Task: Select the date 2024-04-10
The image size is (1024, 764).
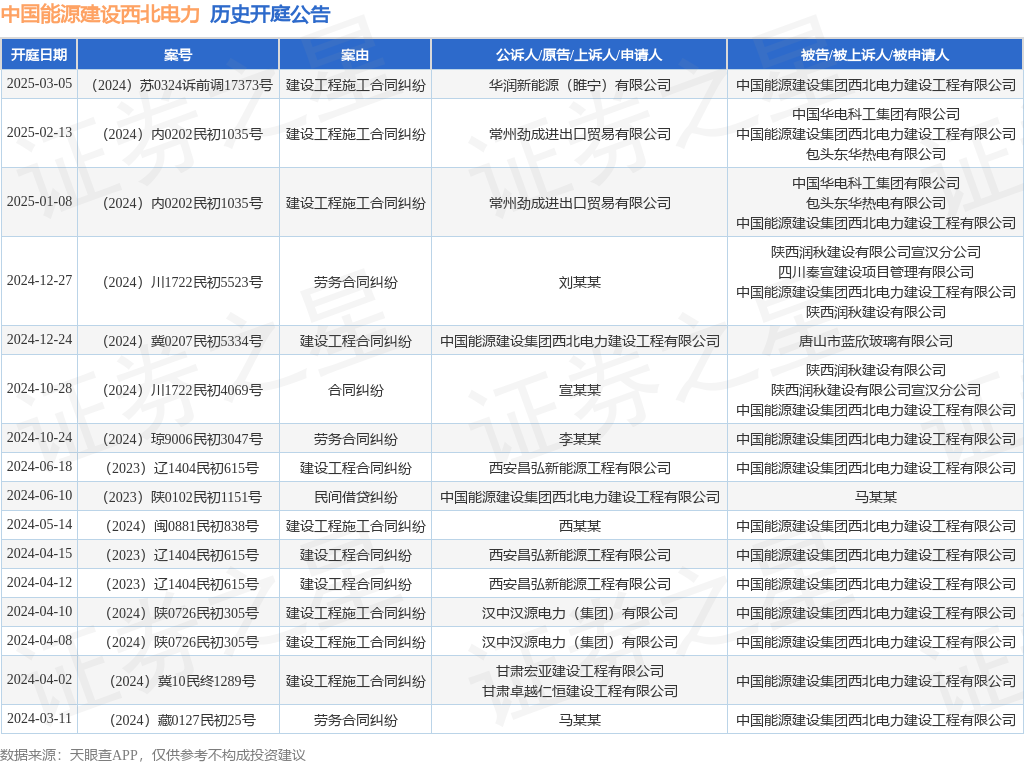Action: (x=39, y=612)
